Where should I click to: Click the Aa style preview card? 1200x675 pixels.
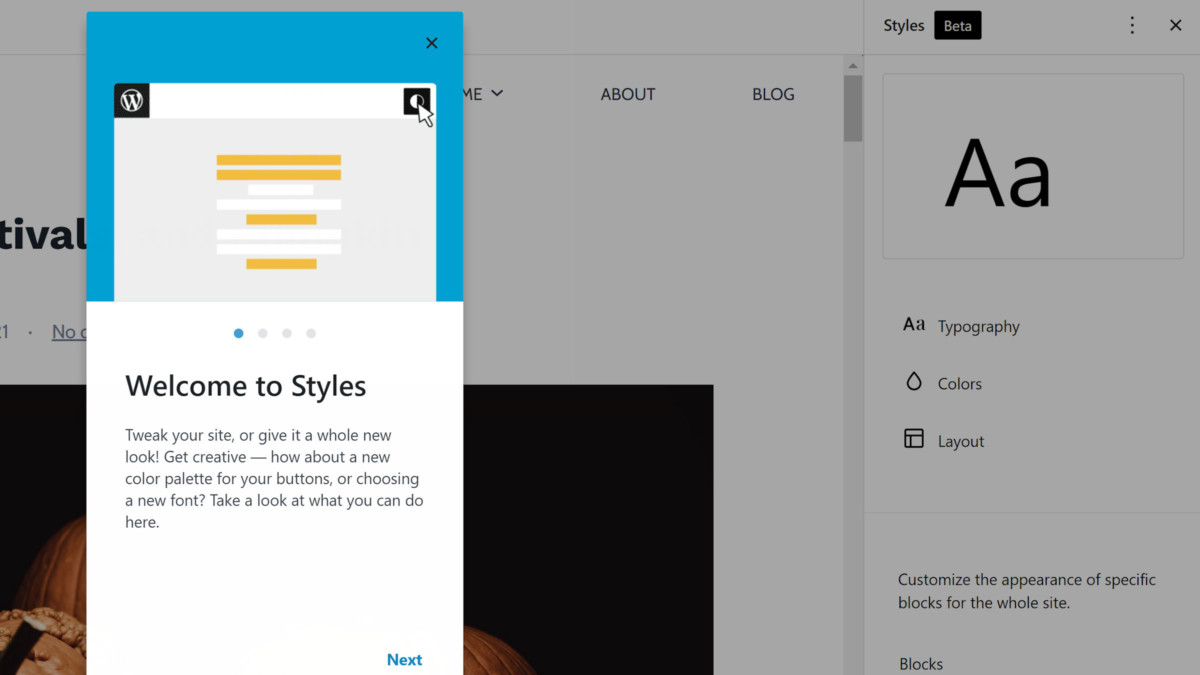(1033, 166)
